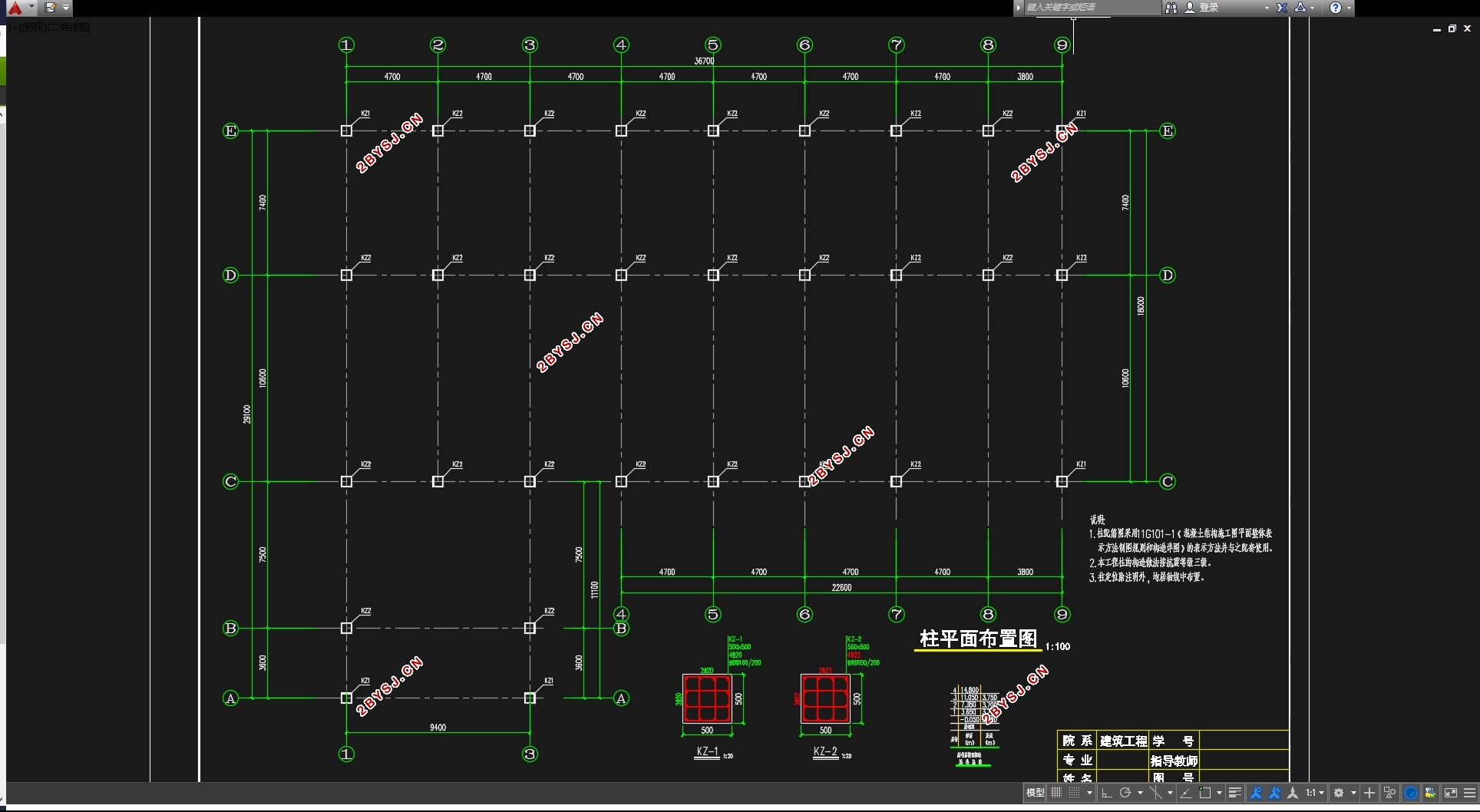Click the 36700 total dimension text
The width and height of the screenshot is (1480, 812).
coord(704,61)
